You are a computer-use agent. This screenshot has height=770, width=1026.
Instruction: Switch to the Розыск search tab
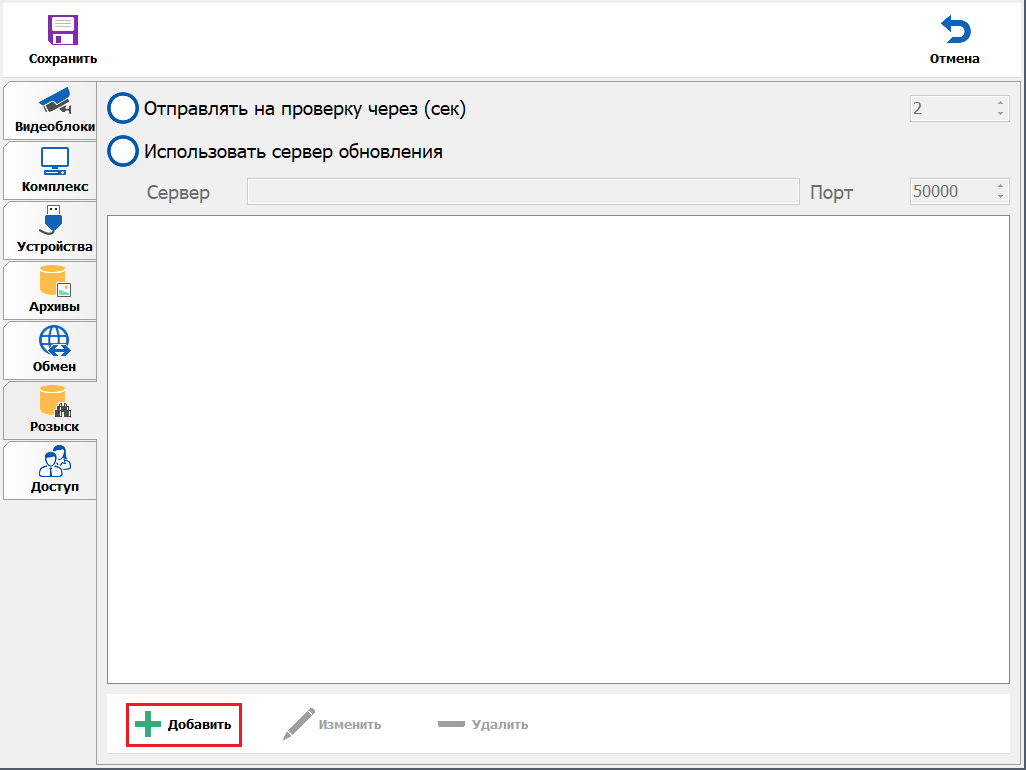point(54,410)
